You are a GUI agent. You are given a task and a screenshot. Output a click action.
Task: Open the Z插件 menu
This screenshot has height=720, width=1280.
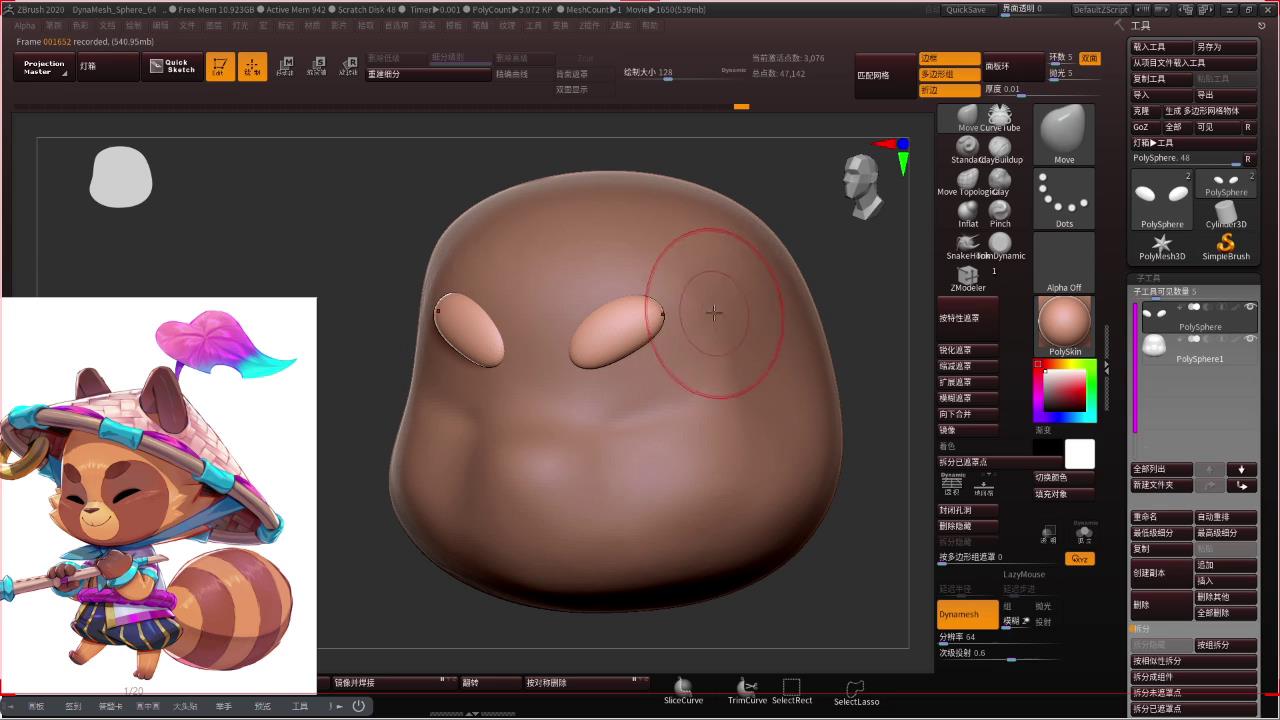(590, 25)
